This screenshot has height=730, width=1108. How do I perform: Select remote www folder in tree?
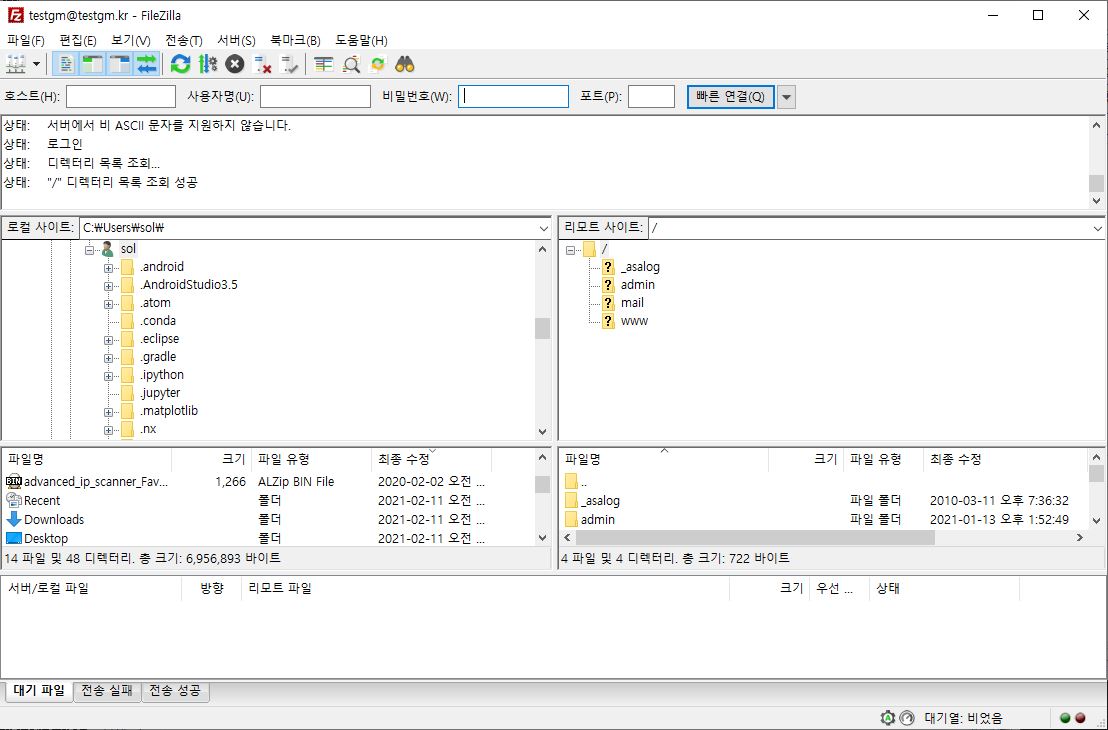(634, 321)
